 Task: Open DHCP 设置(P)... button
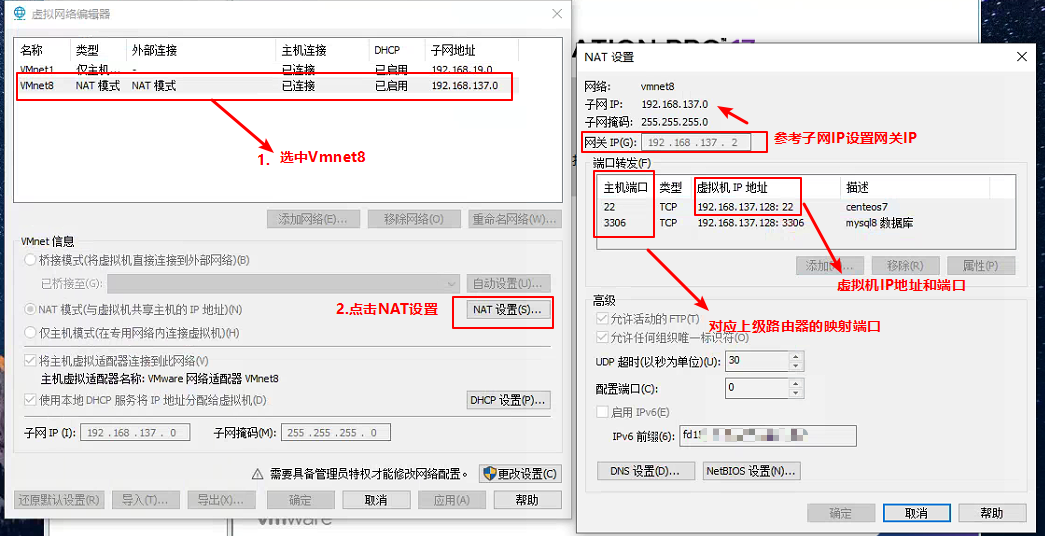click(x=509, y=401)
